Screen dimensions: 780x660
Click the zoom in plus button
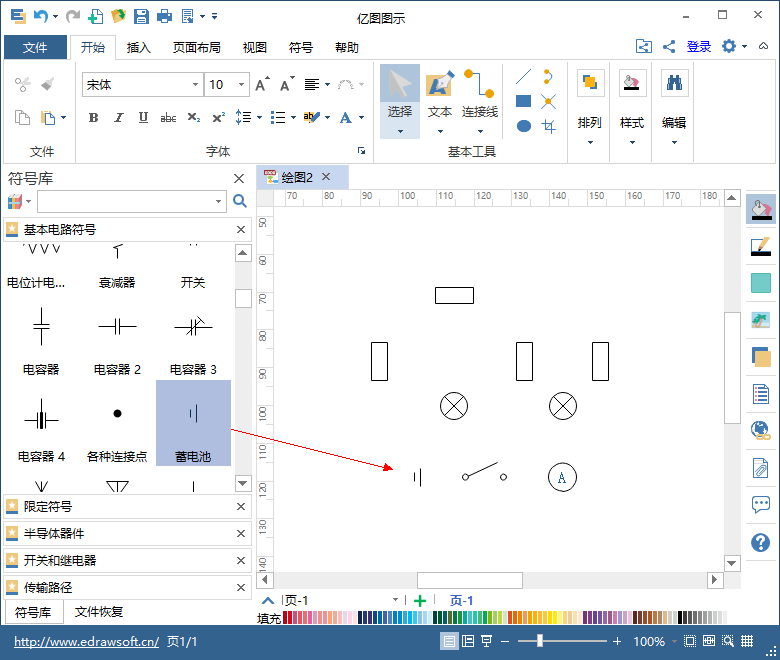pyautogui.click(x=617, y=641)
